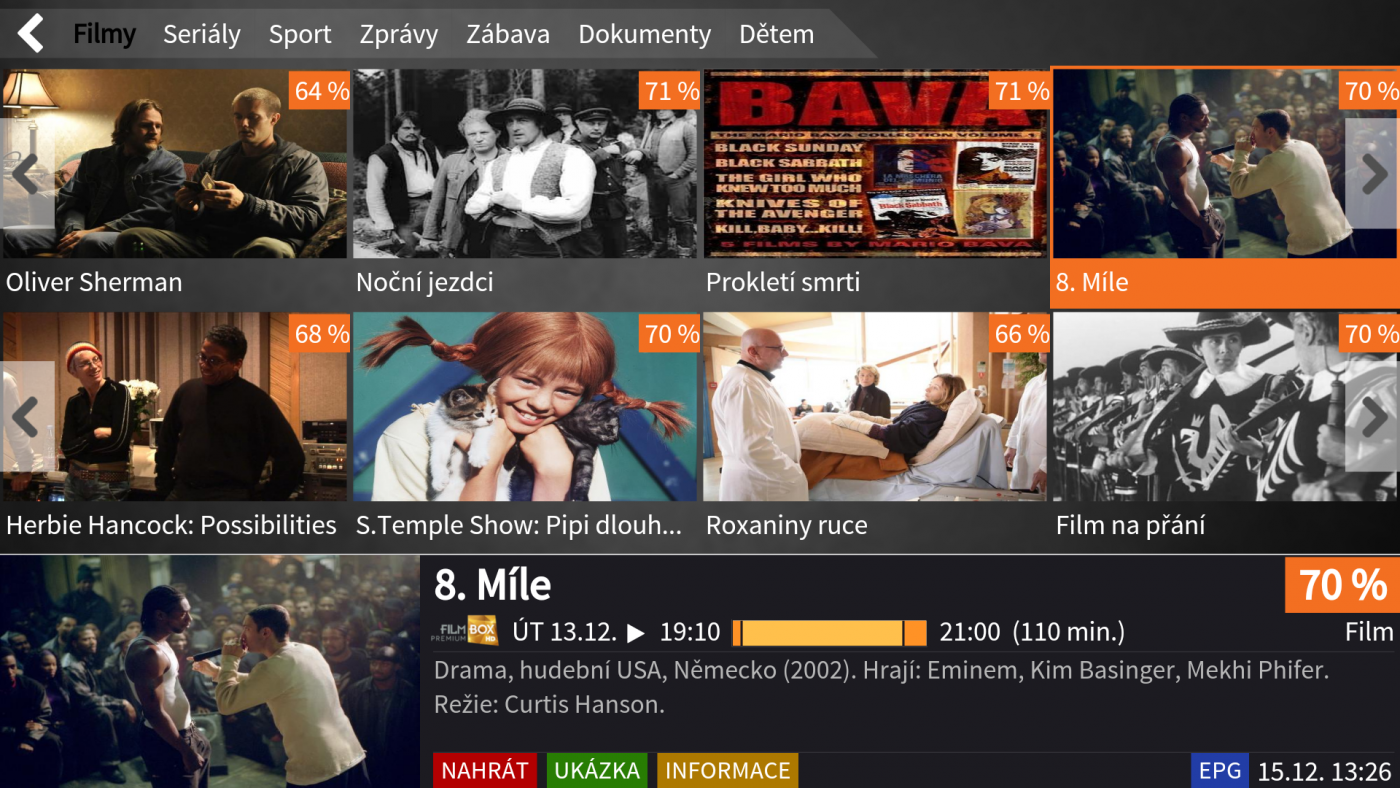
Task: Go to the Dětem tab
Action: pos(776,34)
